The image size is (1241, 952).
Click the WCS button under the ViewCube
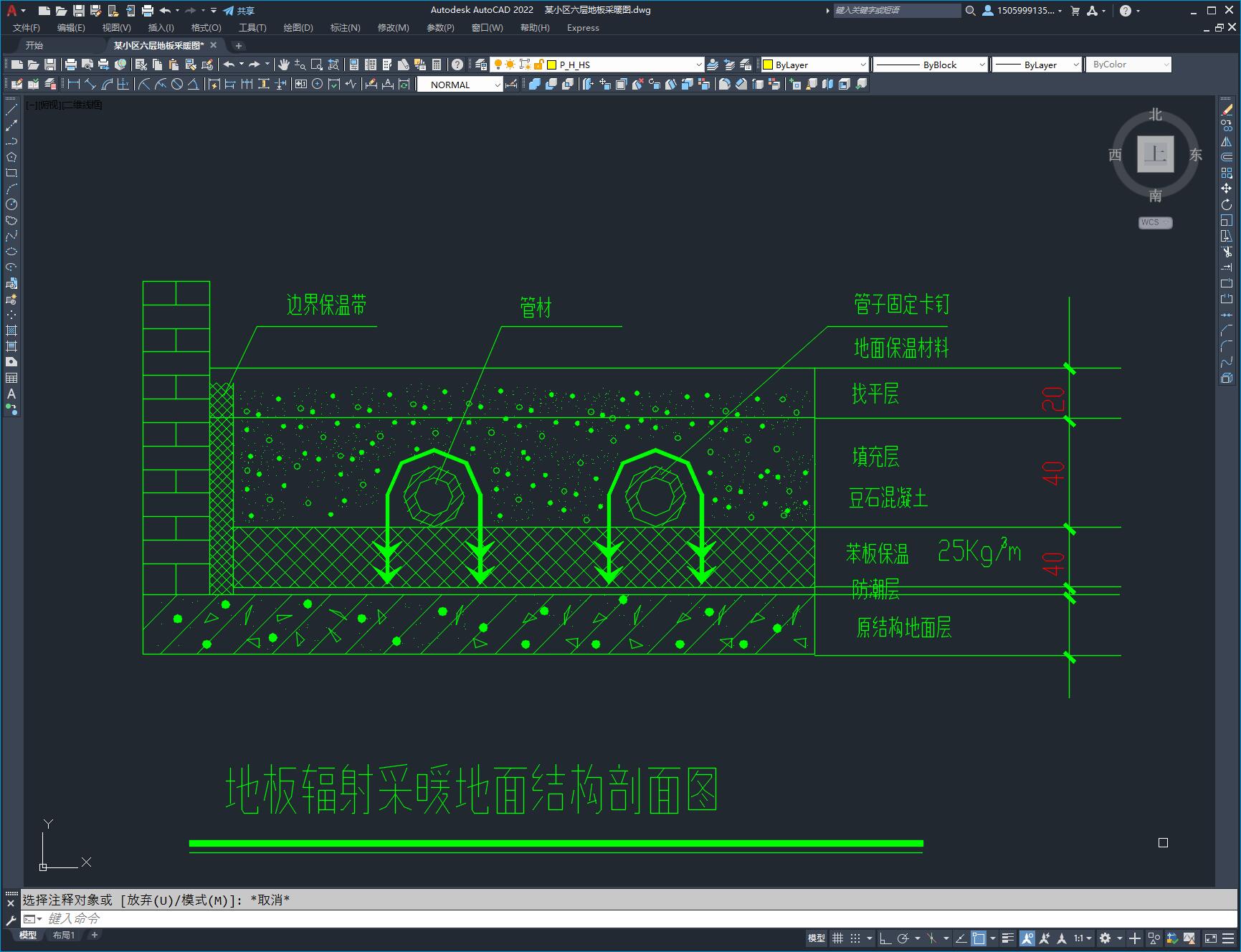[1155, 222]
